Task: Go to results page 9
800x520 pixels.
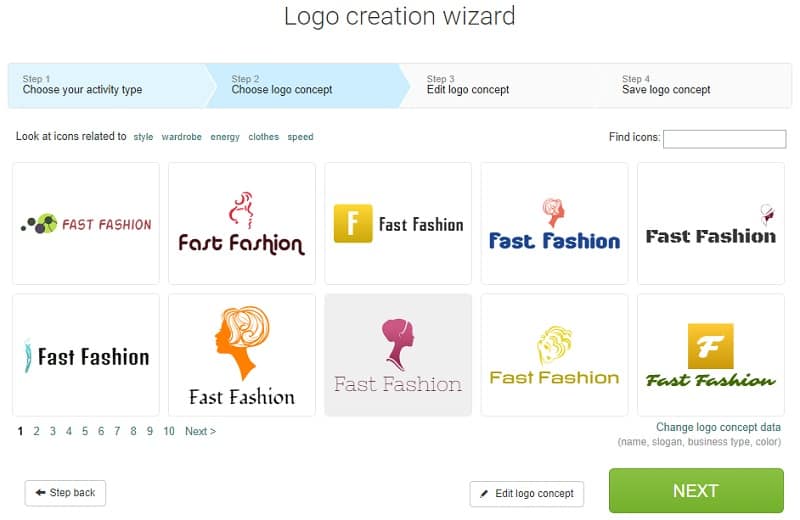Action: (x=149, y=431)
